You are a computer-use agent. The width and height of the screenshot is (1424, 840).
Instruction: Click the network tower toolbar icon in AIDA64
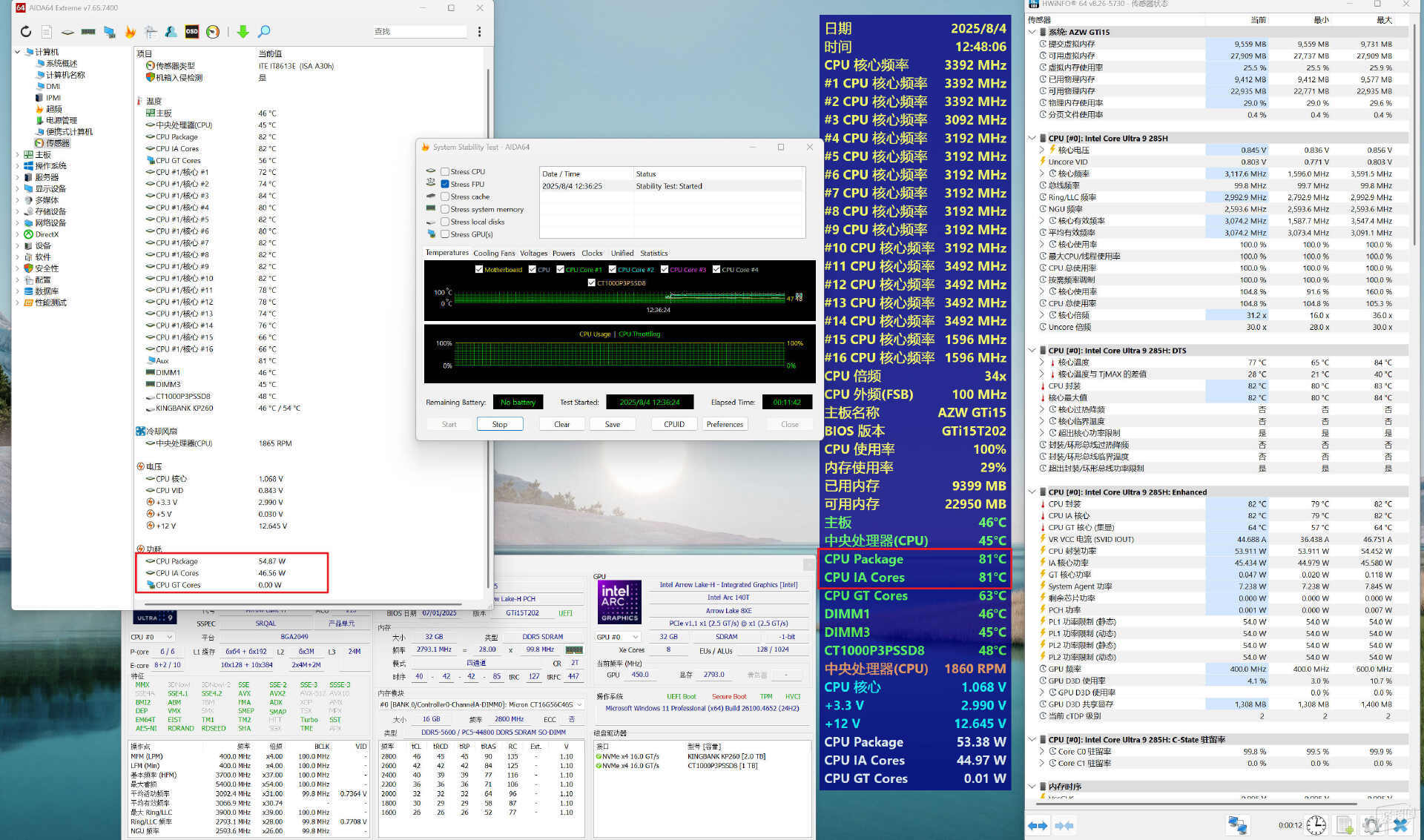click(151, 31)
